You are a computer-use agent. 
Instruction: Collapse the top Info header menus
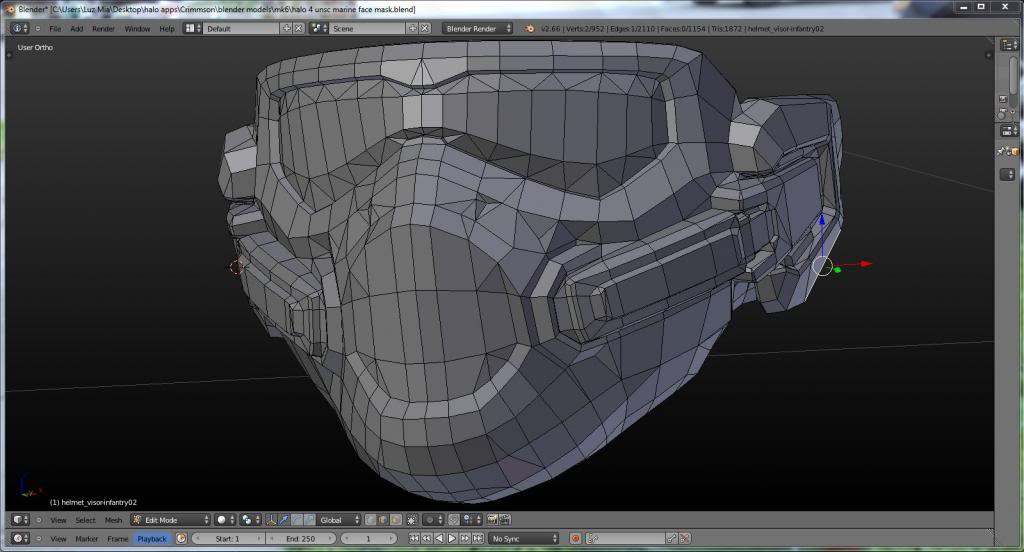point(38,29)
